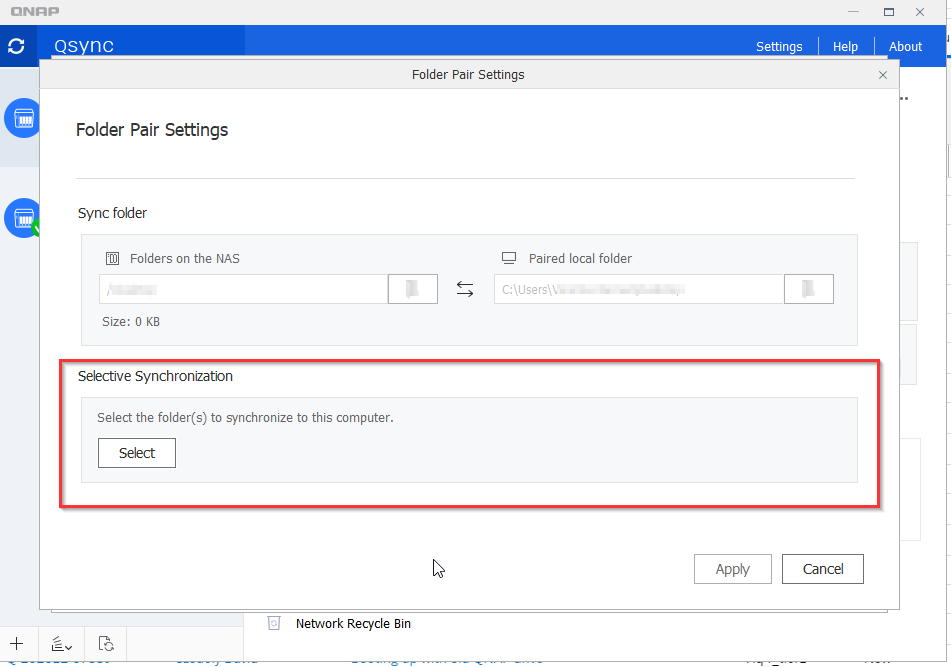951x667 pixels.
Task: Cancel the Folder Pair Settings dialog
Action: pyautogui.click(x=823, y=569)
